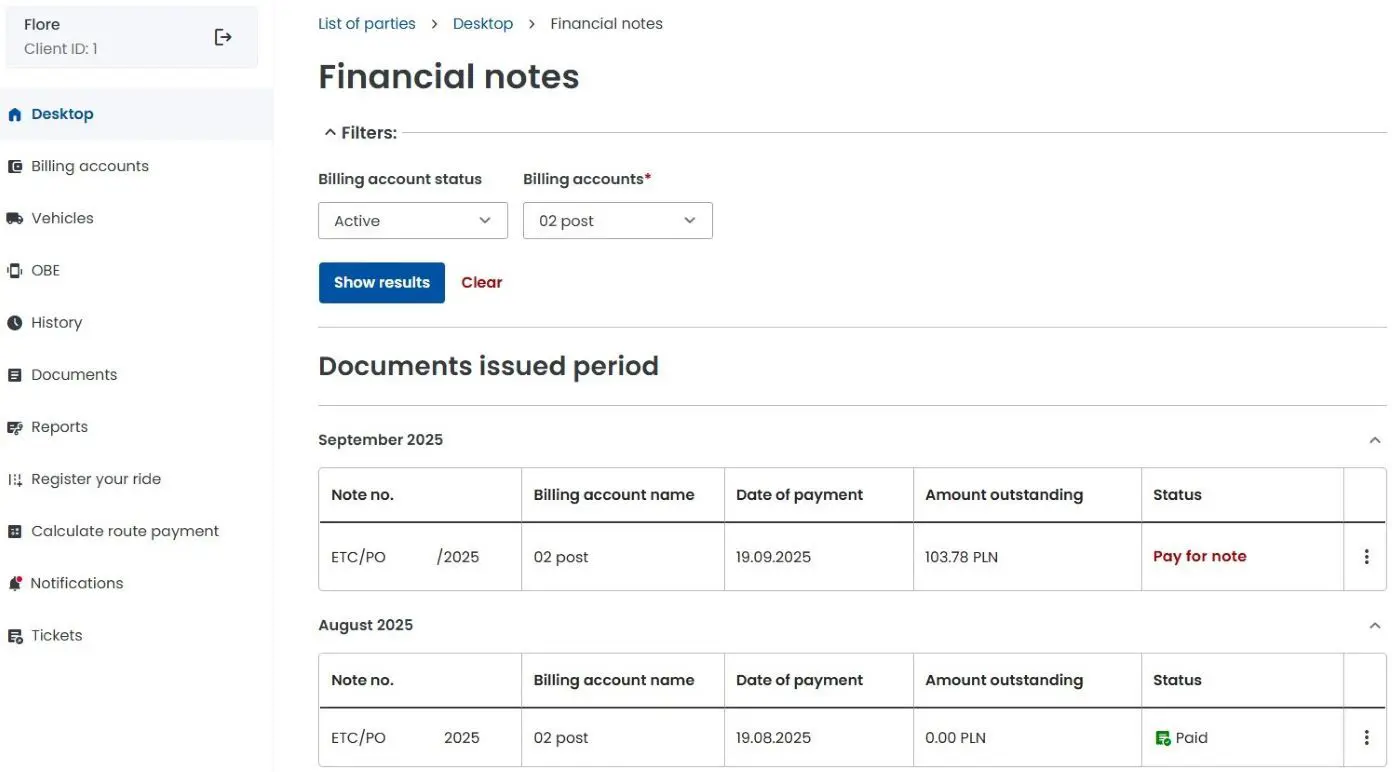
Task: Go to Calculate route payment
Action: 124,531
